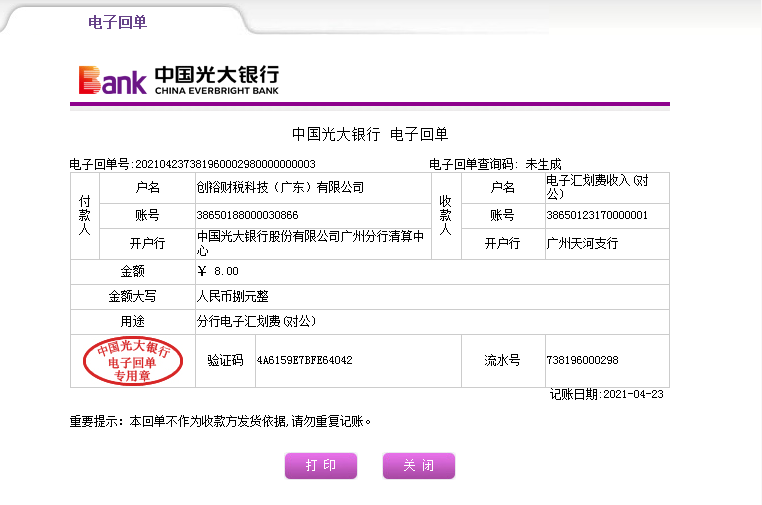Click the verification code 4A6159E7BFE64042
The image size is (762, 505).
pos(304,360)
